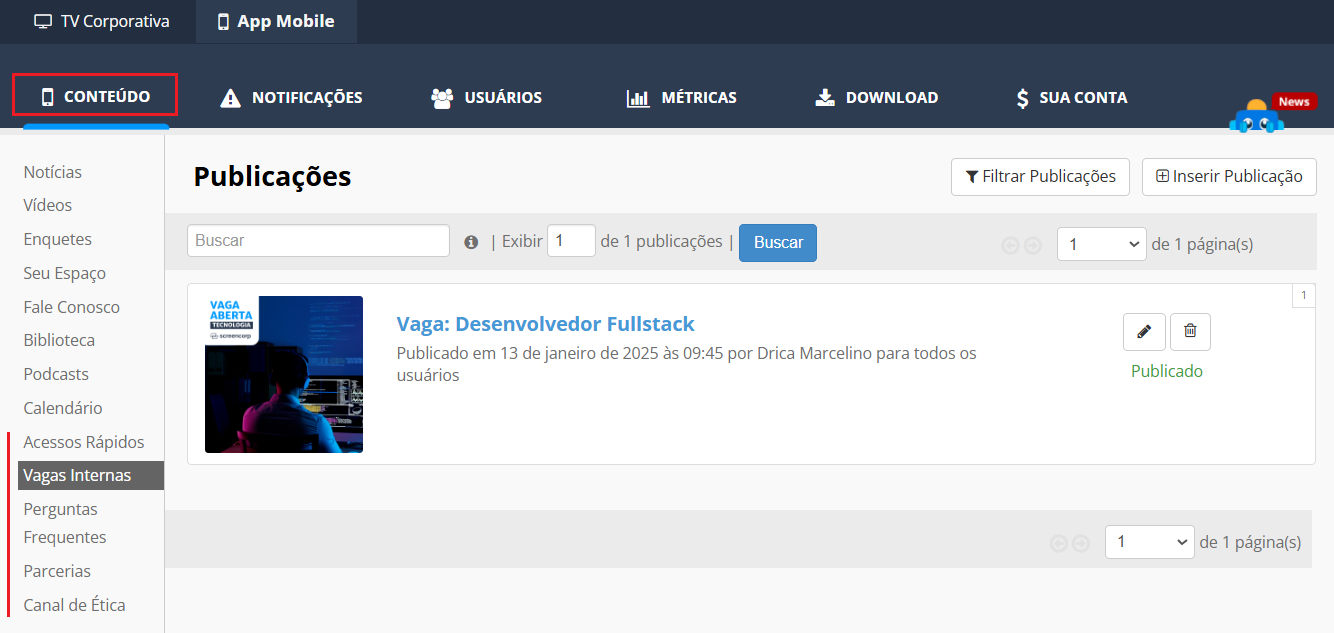1334x633 pixels.
Task: Click the info icon beside search
Action: (x=471, y=242)
